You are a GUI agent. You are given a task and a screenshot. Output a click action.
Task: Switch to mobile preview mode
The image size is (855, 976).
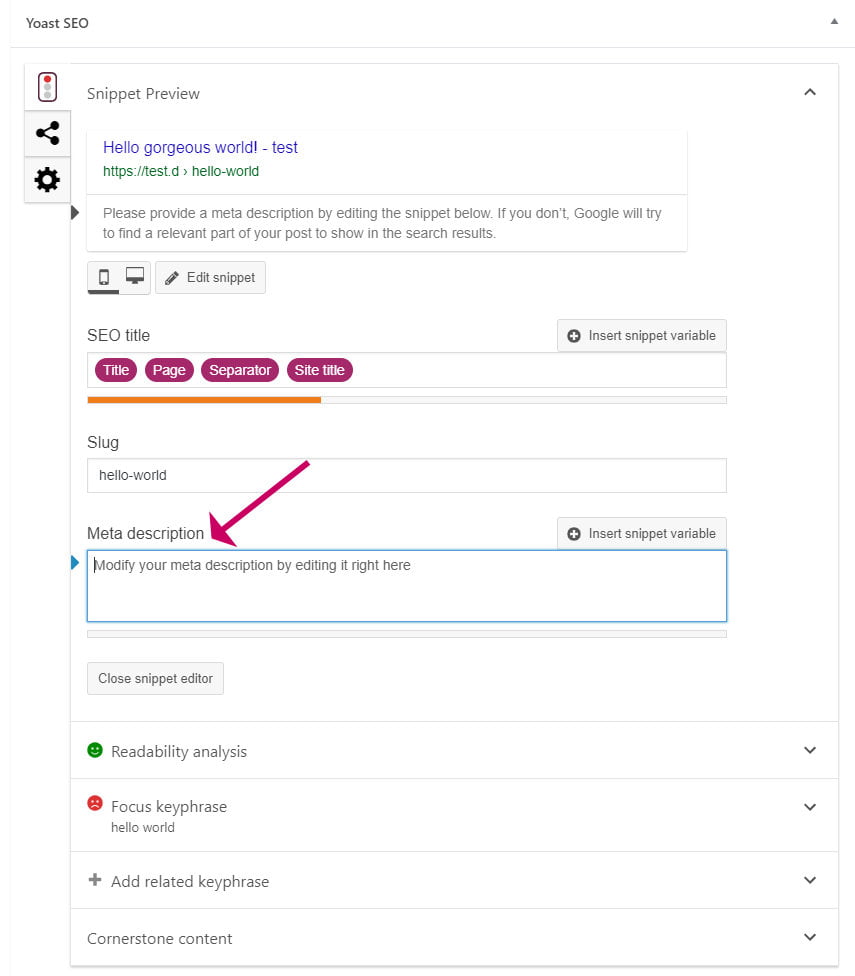[x=104, y=277]
